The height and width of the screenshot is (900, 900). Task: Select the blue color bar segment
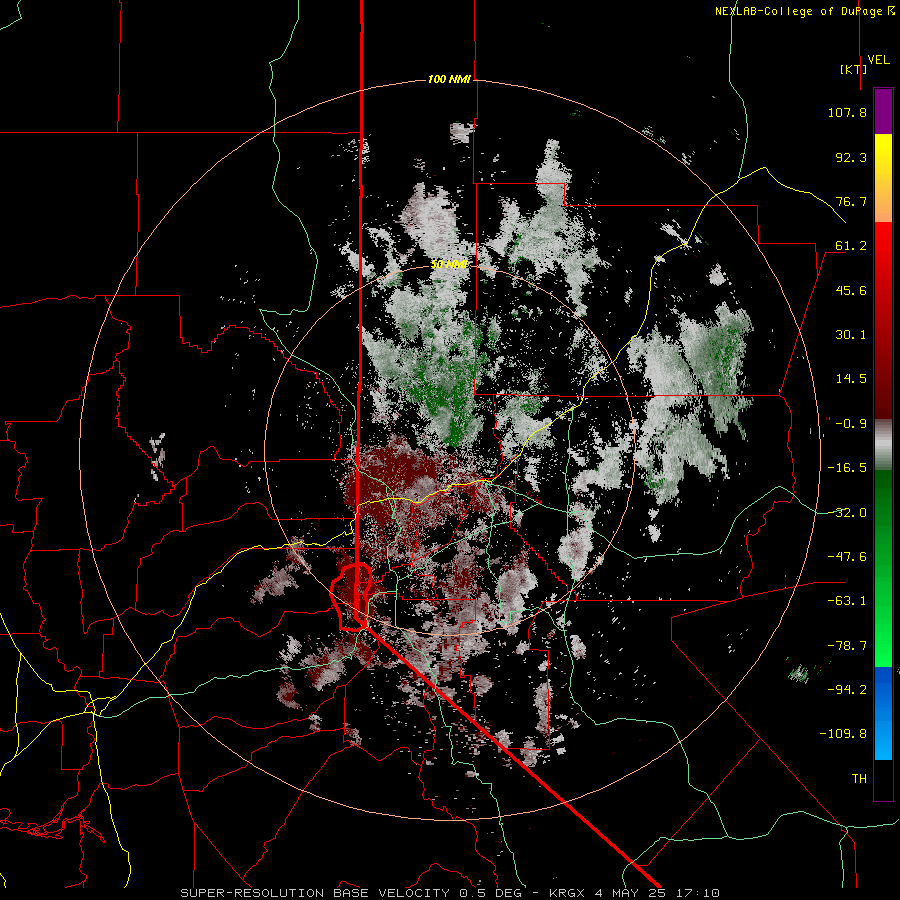(883, 713)
